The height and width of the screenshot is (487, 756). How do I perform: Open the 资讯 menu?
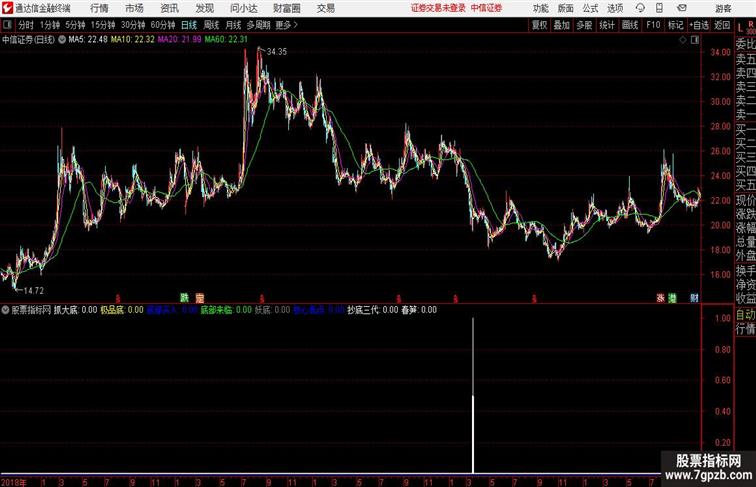point(169,8)
